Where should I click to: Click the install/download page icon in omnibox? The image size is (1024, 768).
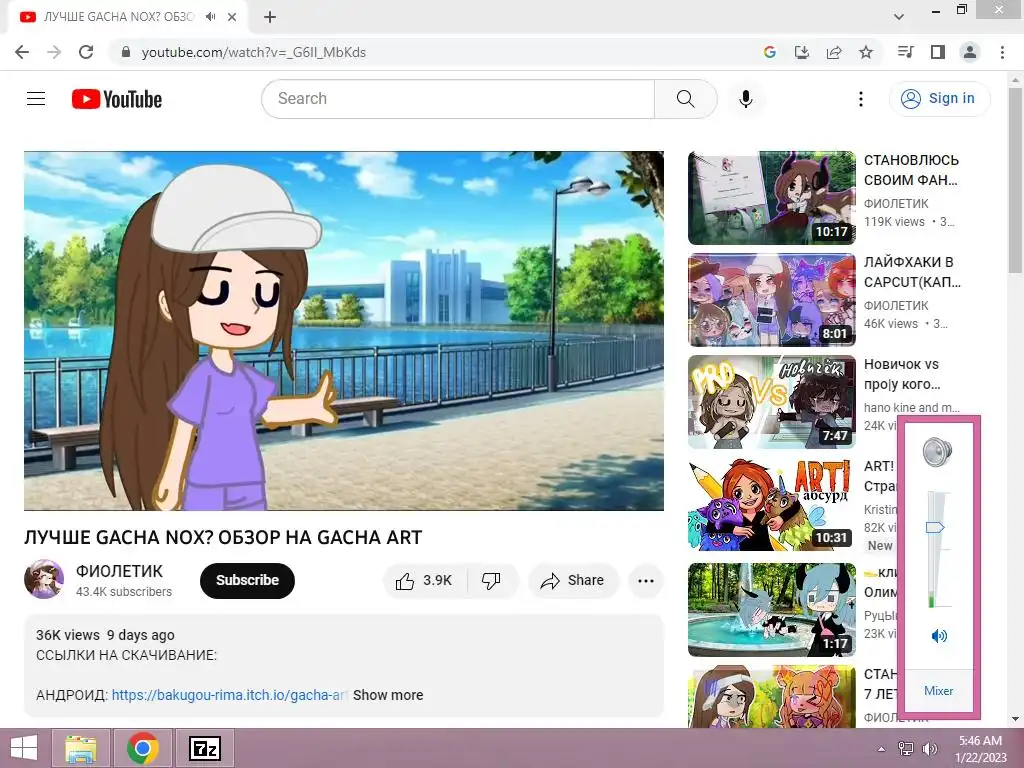point(802,52)
